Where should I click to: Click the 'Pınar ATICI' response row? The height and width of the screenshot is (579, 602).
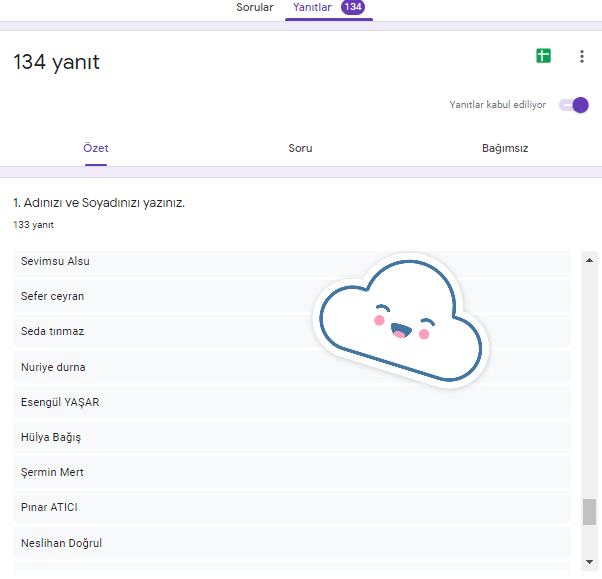click(x=291, y=507)
